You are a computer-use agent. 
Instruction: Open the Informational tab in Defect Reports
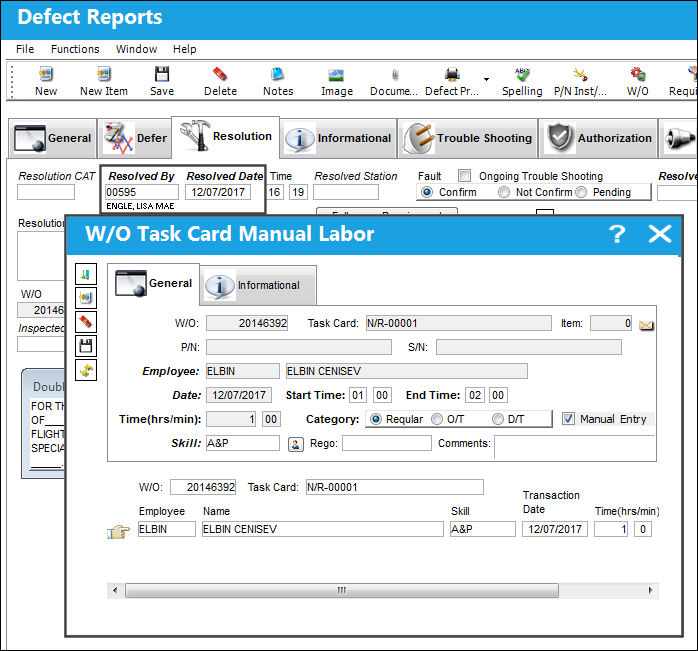tap(338, 138)
